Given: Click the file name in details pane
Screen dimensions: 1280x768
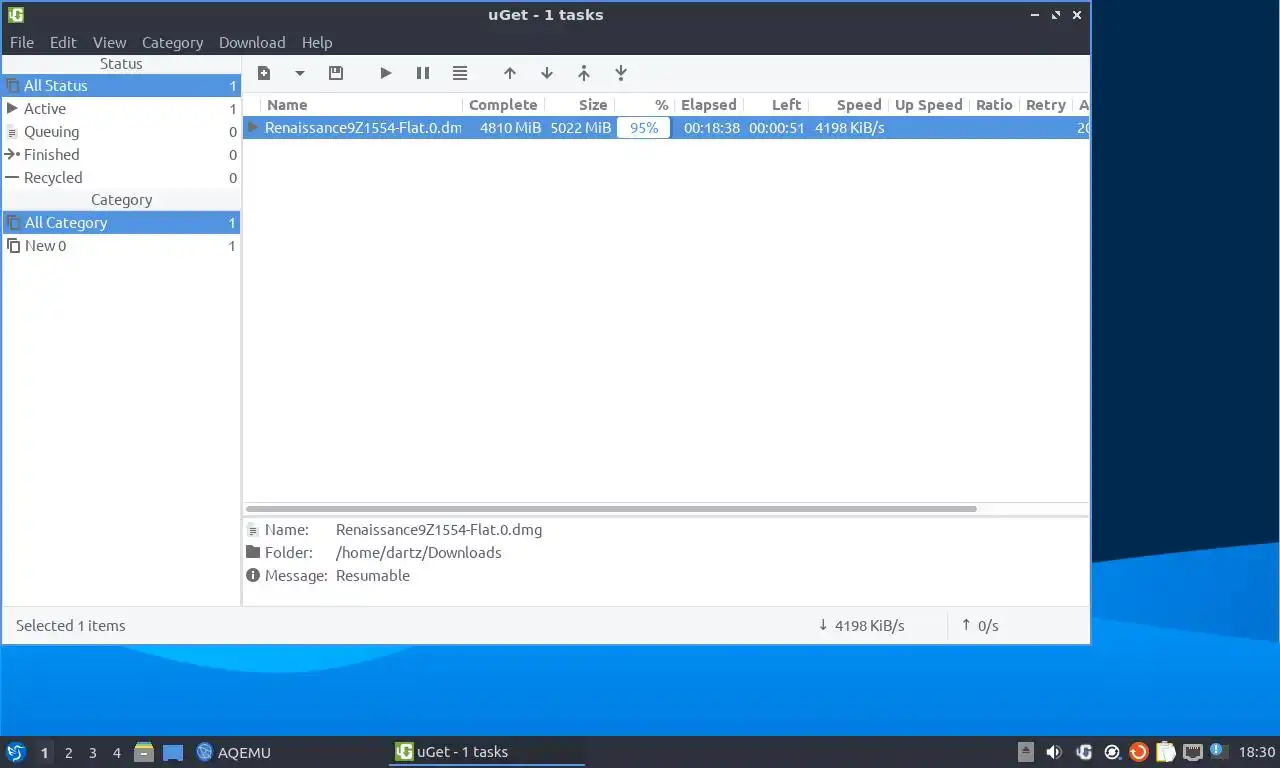Looking at the screenshot, I should 439,530.
